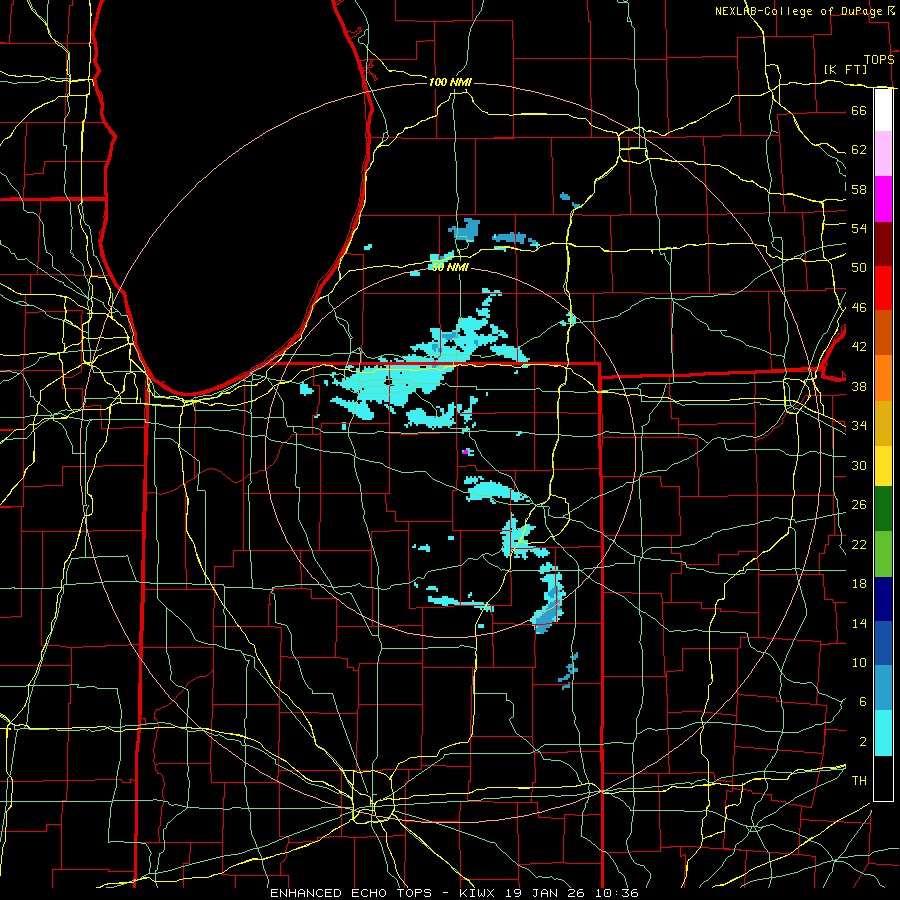900x900 pixels.
Task: Click the dark green 26 kft legend swatch
Action: [x=883, y=509]
